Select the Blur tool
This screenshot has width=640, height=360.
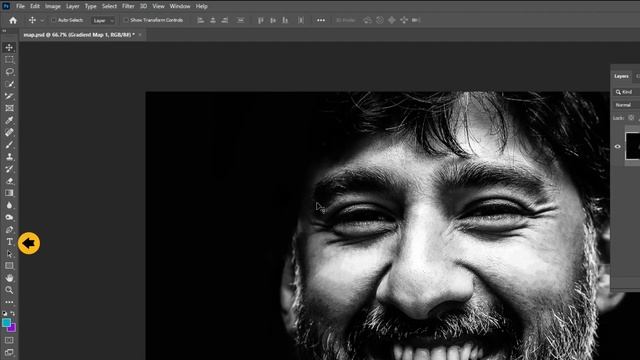9,205
